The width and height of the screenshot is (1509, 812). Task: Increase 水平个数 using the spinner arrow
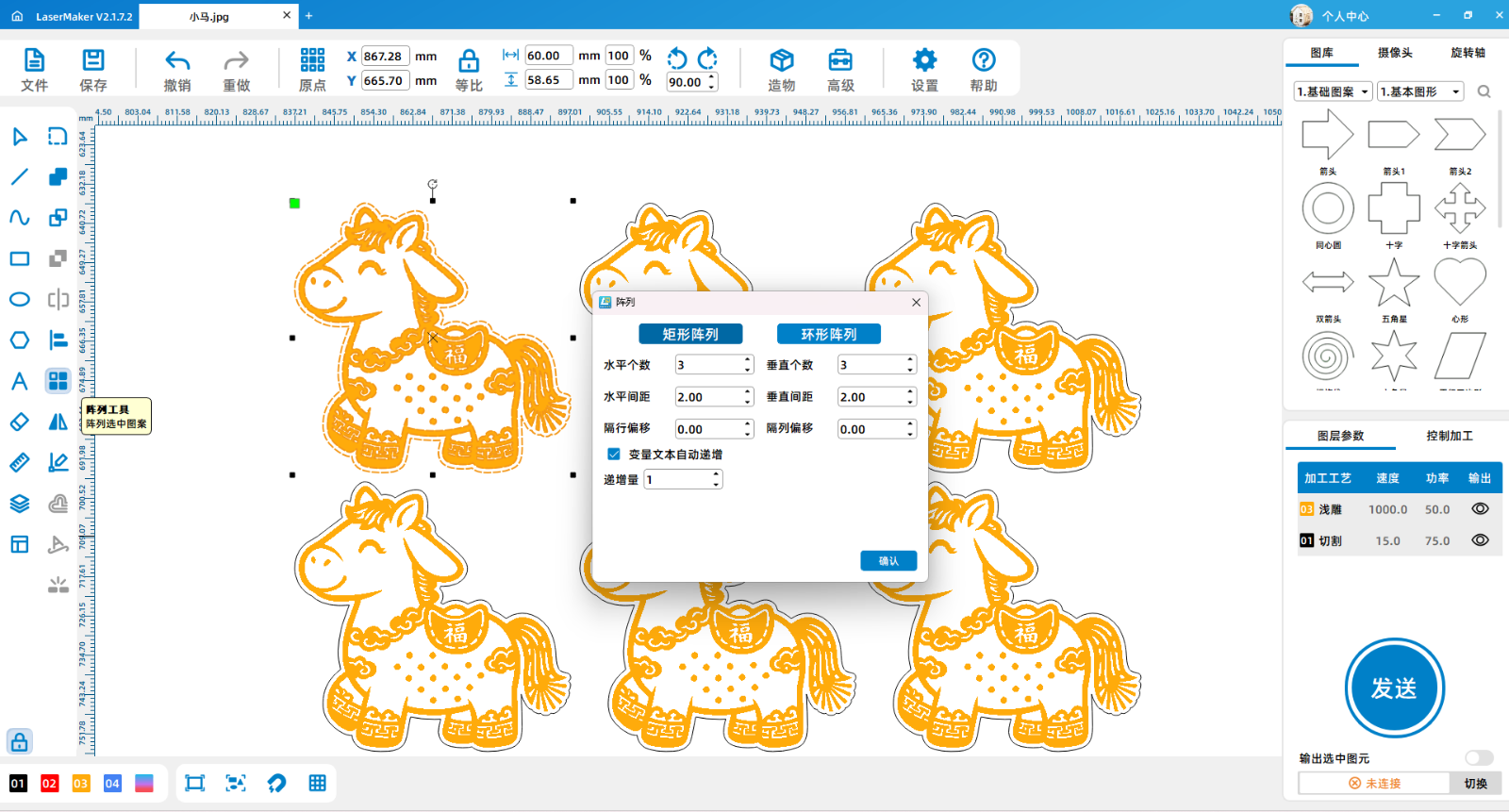(x=748, y=360)
